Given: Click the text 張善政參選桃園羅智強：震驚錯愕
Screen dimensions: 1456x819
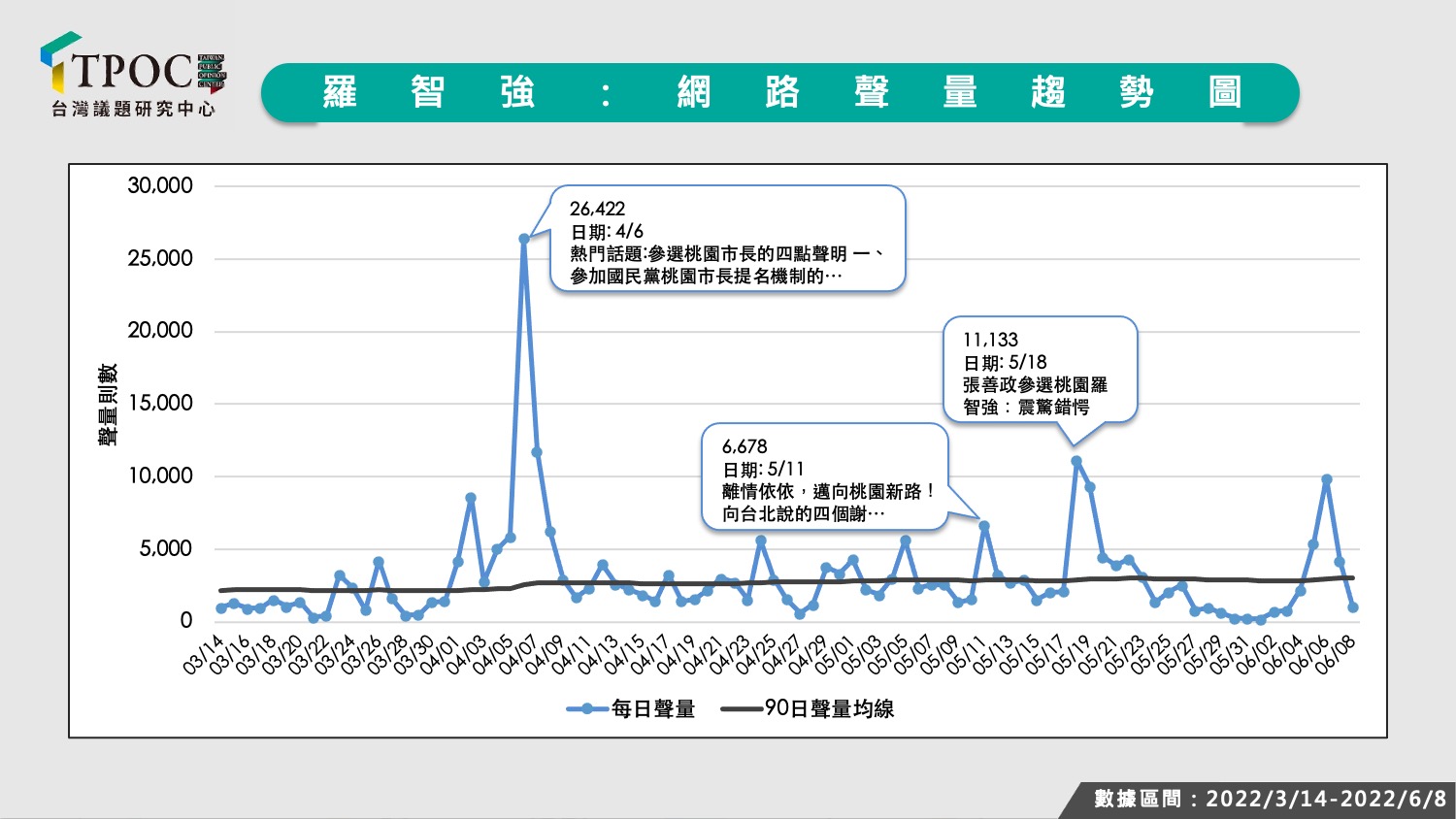Looking at the screenshot, I should tap(1035, 396).
